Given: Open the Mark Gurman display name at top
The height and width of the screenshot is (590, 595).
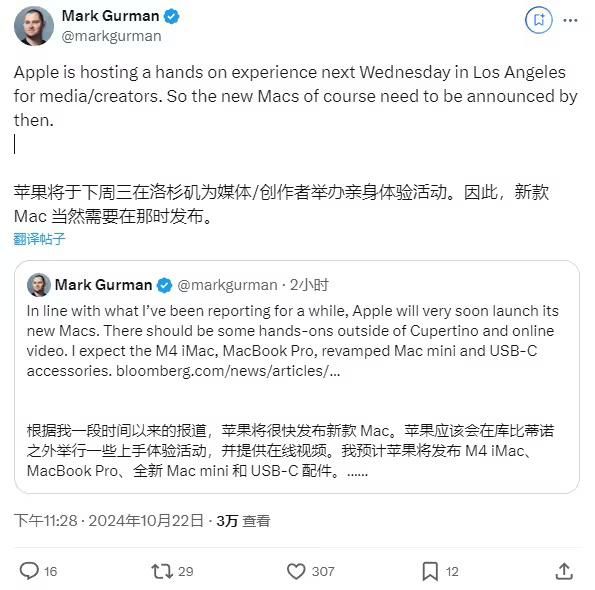Looking at the screenshot, I should coord(110,16).
